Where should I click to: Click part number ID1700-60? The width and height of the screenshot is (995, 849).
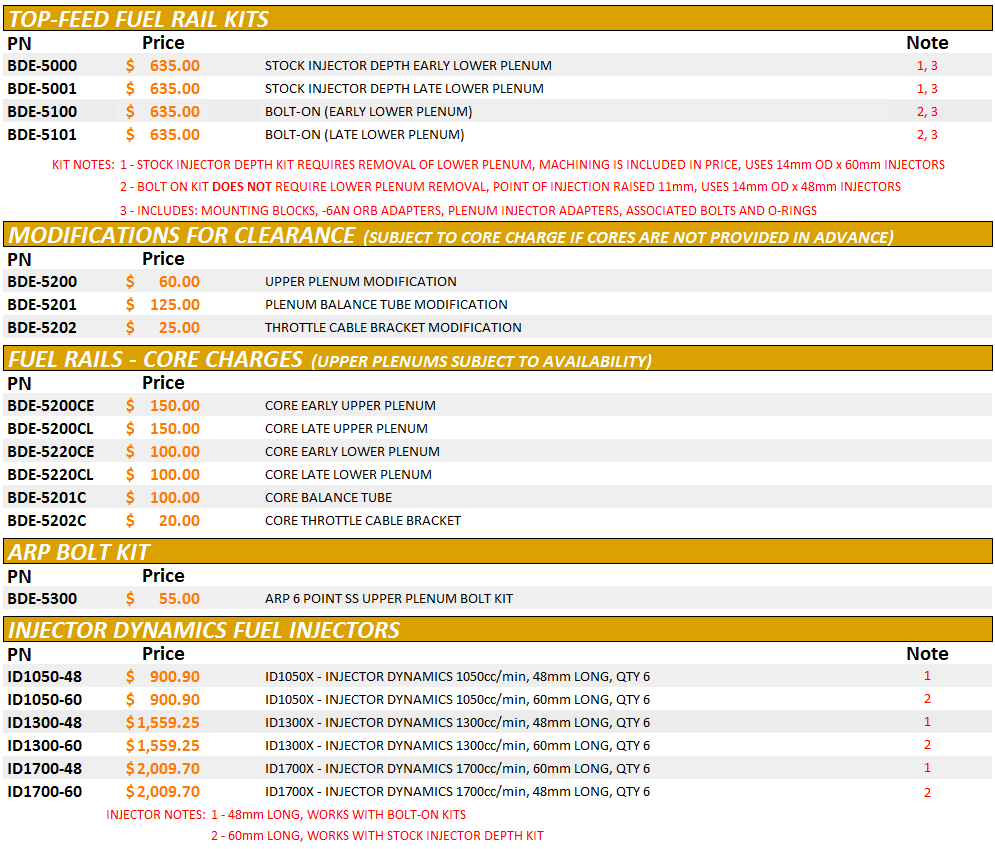pos(45,792)
